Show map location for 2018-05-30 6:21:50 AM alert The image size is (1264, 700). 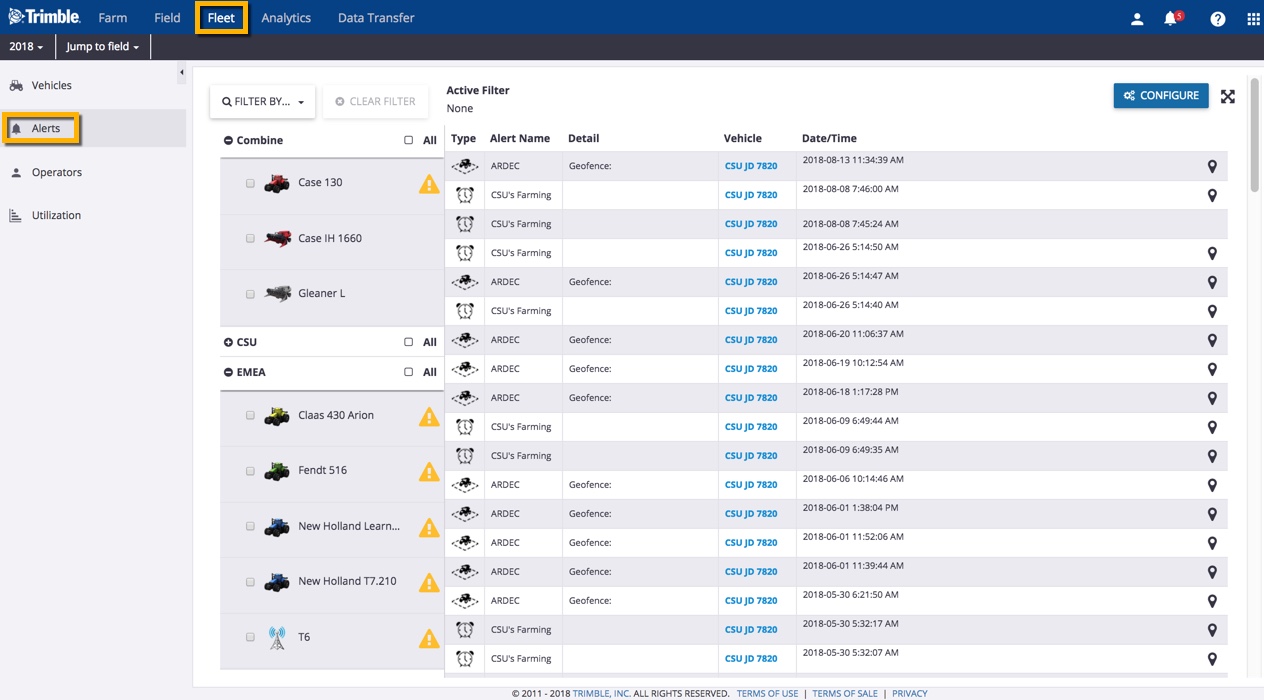pyautogui.click(x=1212, y=602)
